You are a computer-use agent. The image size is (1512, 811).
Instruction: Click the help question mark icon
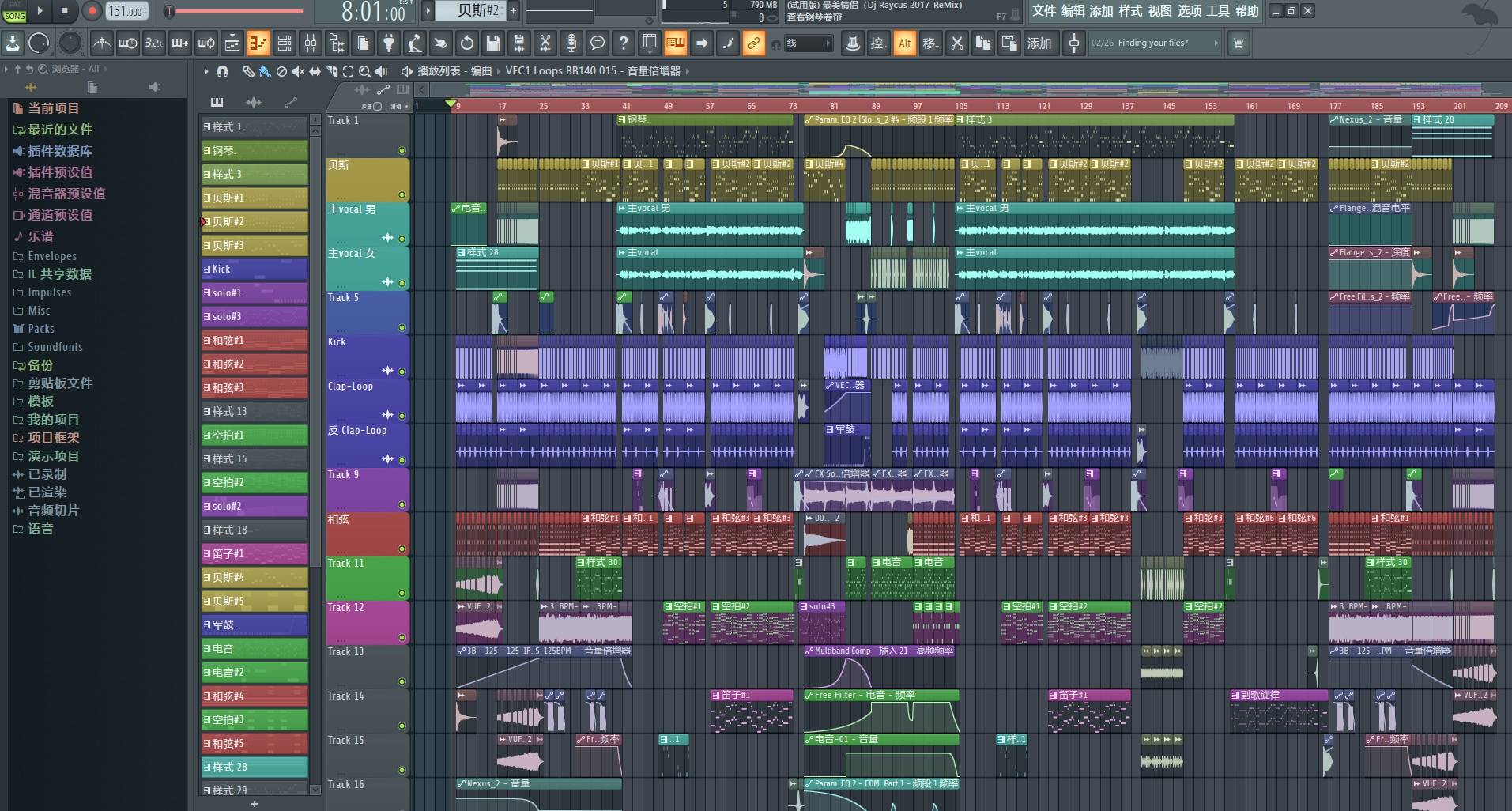624,43
